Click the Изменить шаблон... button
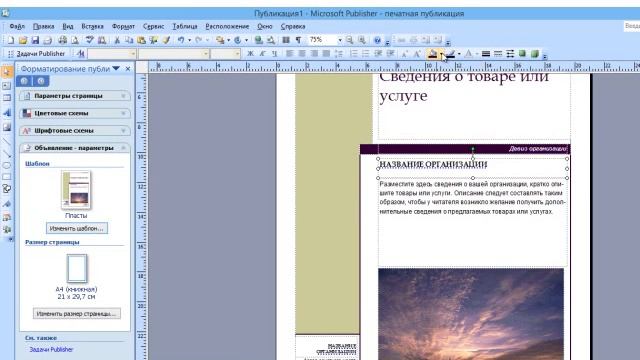The image size is (640, 360). [77, 228]
